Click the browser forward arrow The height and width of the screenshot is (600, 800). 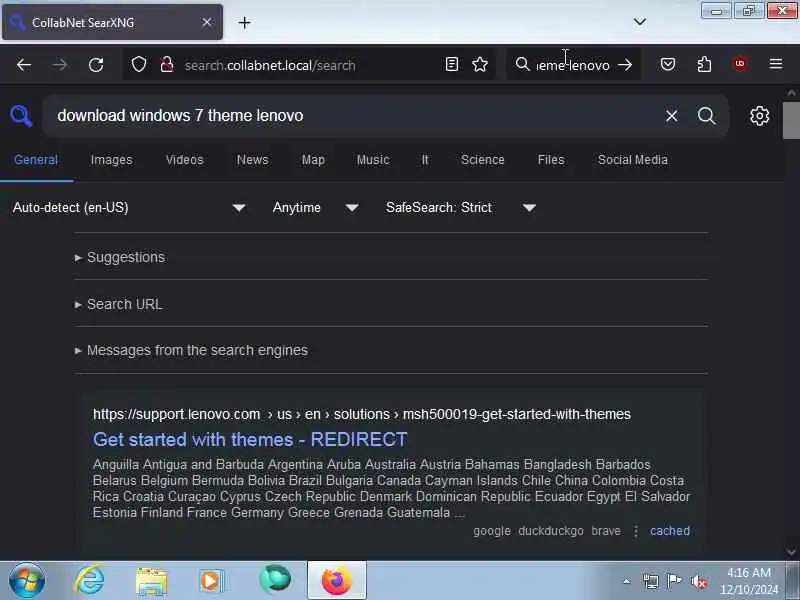click(x=60, y=65)
